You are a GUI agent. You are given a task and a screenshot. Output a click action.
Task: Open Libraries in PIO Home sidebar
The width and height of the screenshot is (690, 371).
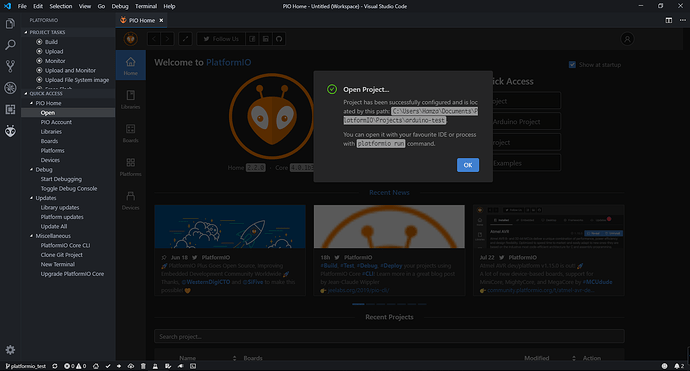pos(131,99)
